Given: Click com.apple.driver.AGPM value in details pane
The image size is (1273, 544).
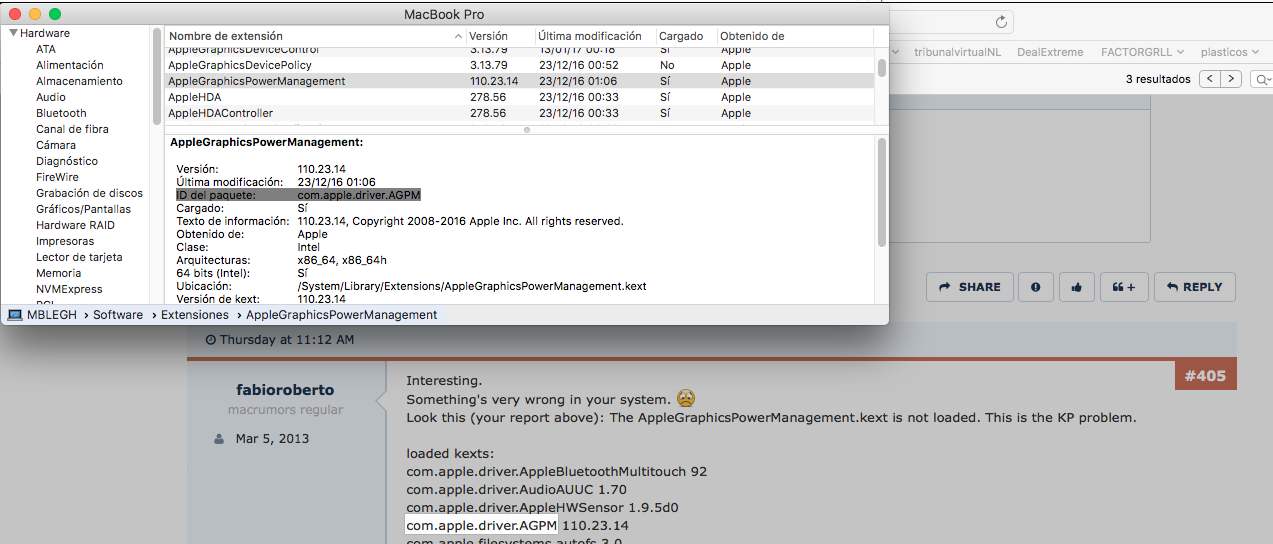Looking at the screenshot, I should click(359, 195).
